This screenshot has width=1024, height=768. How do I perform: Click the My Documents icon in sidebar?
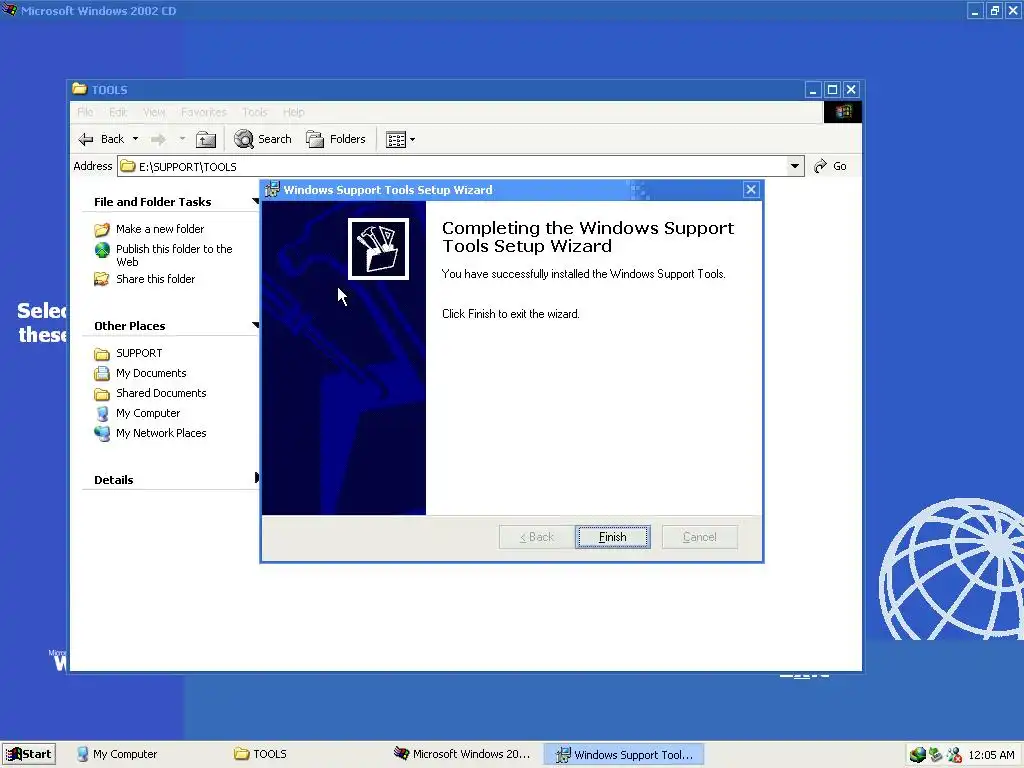click(102, 374)
